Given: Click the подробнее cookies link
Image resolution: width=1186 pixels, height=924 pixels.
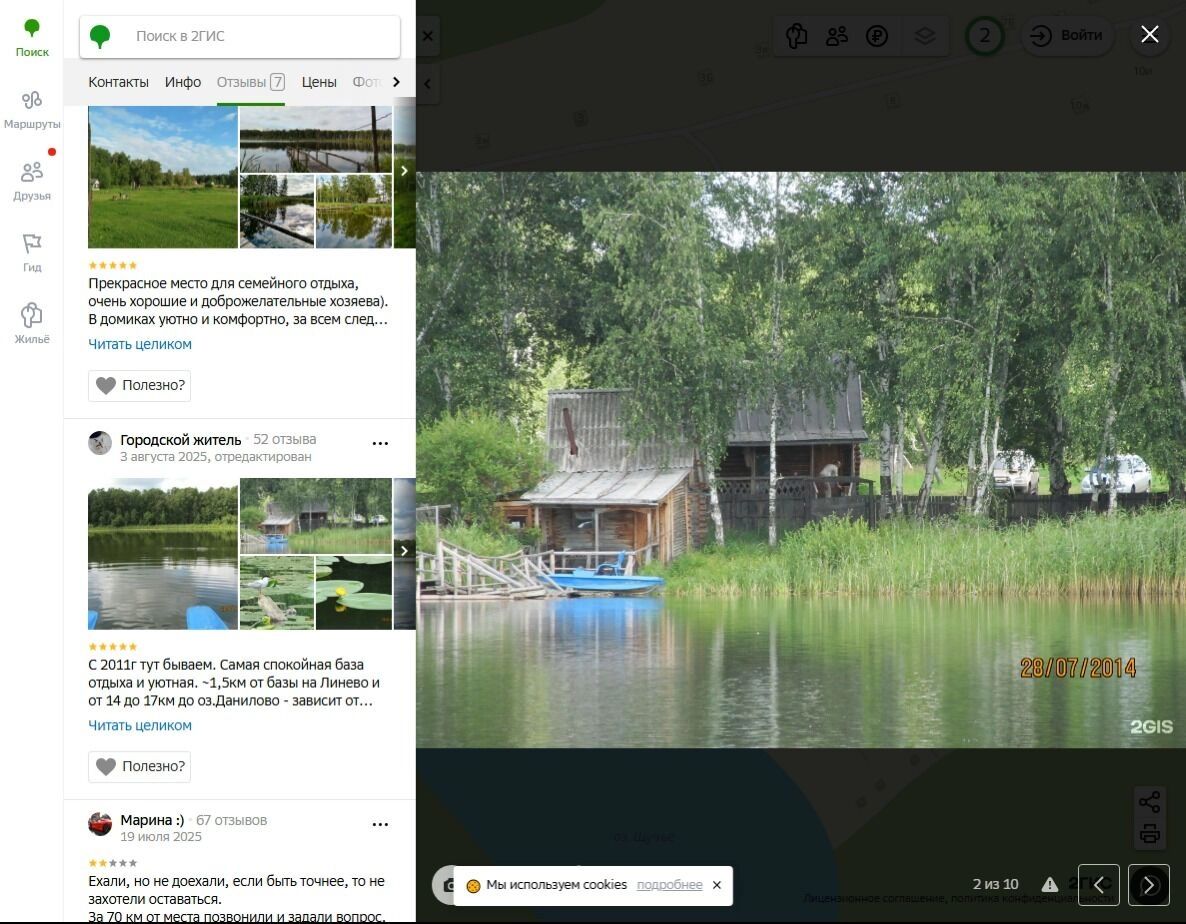Looking at the screenshot, I should 669,885.
